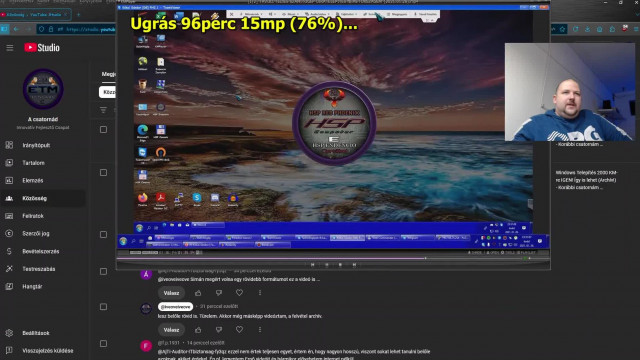The width and height of the screenshot is (640, 360).
Task: Click the Testreszabás wand icon
Action: click(9, 269)
